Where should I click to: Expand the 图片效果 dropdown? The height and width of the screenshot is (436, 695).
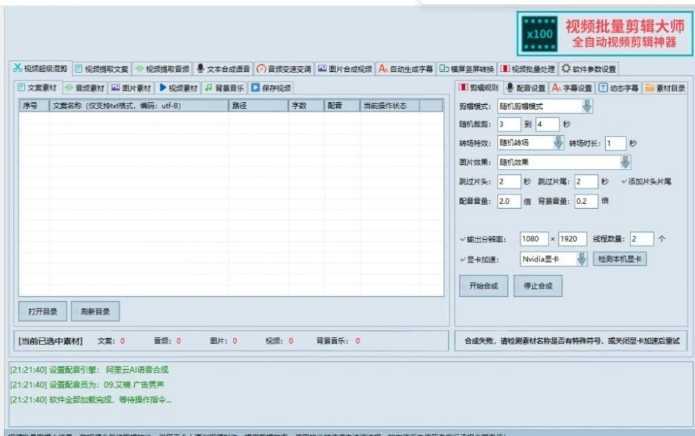[x=624, y=161]
